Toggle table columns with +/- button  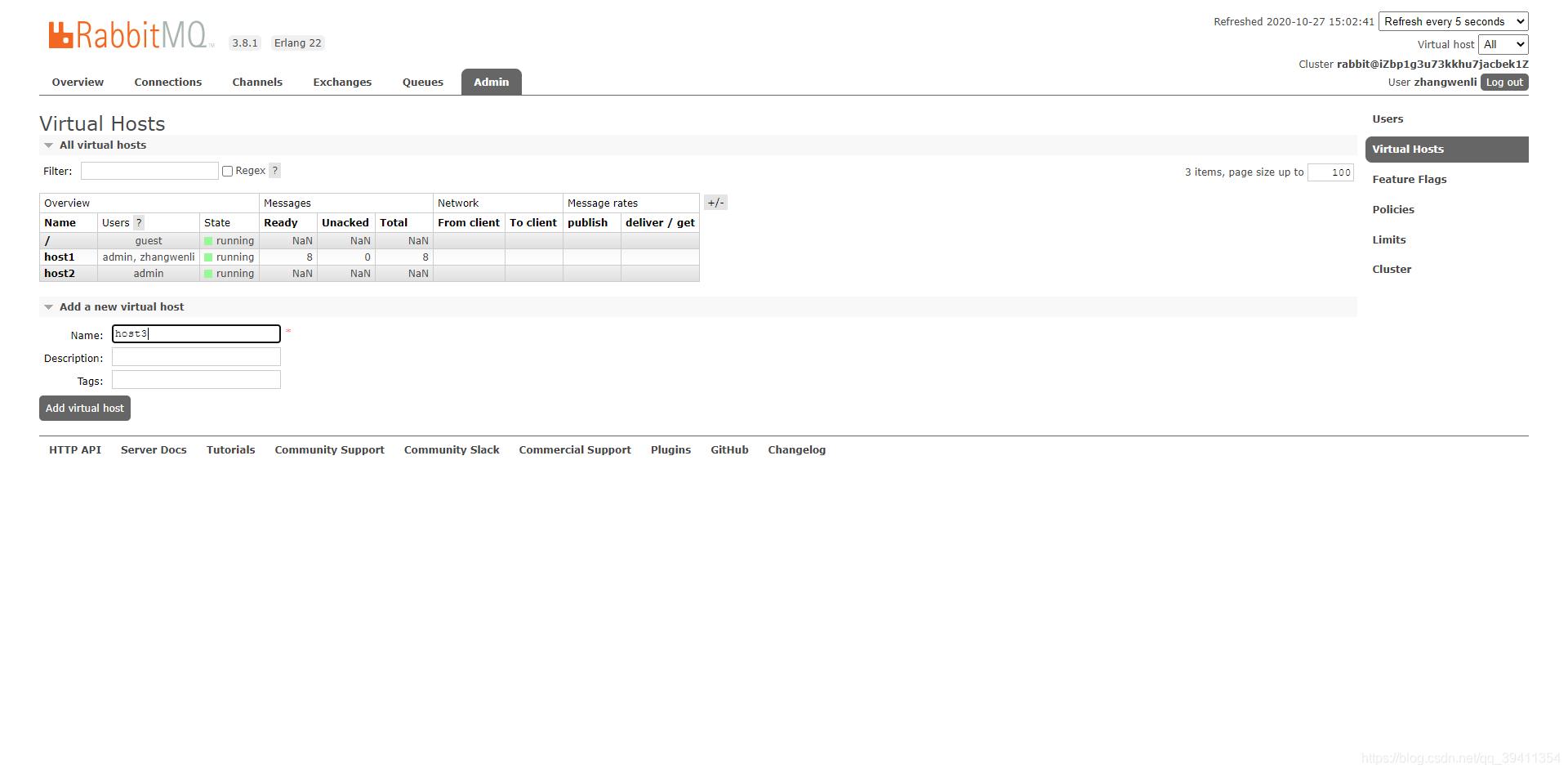point(715,203)
